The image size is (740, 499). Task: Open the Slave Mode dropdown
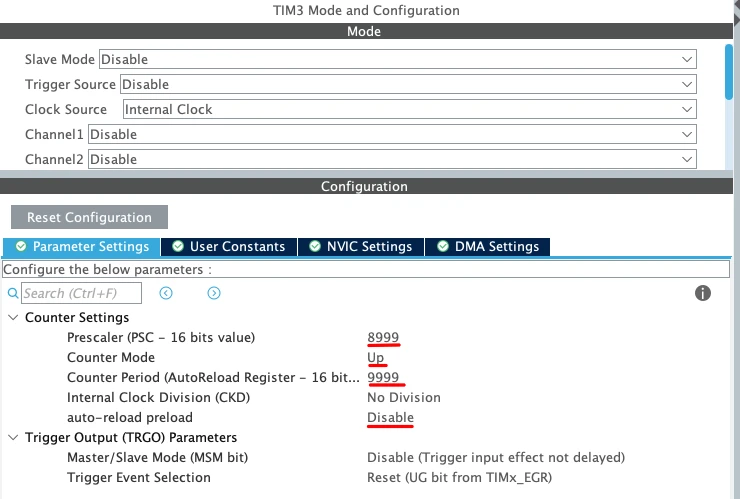coord(397,59)
